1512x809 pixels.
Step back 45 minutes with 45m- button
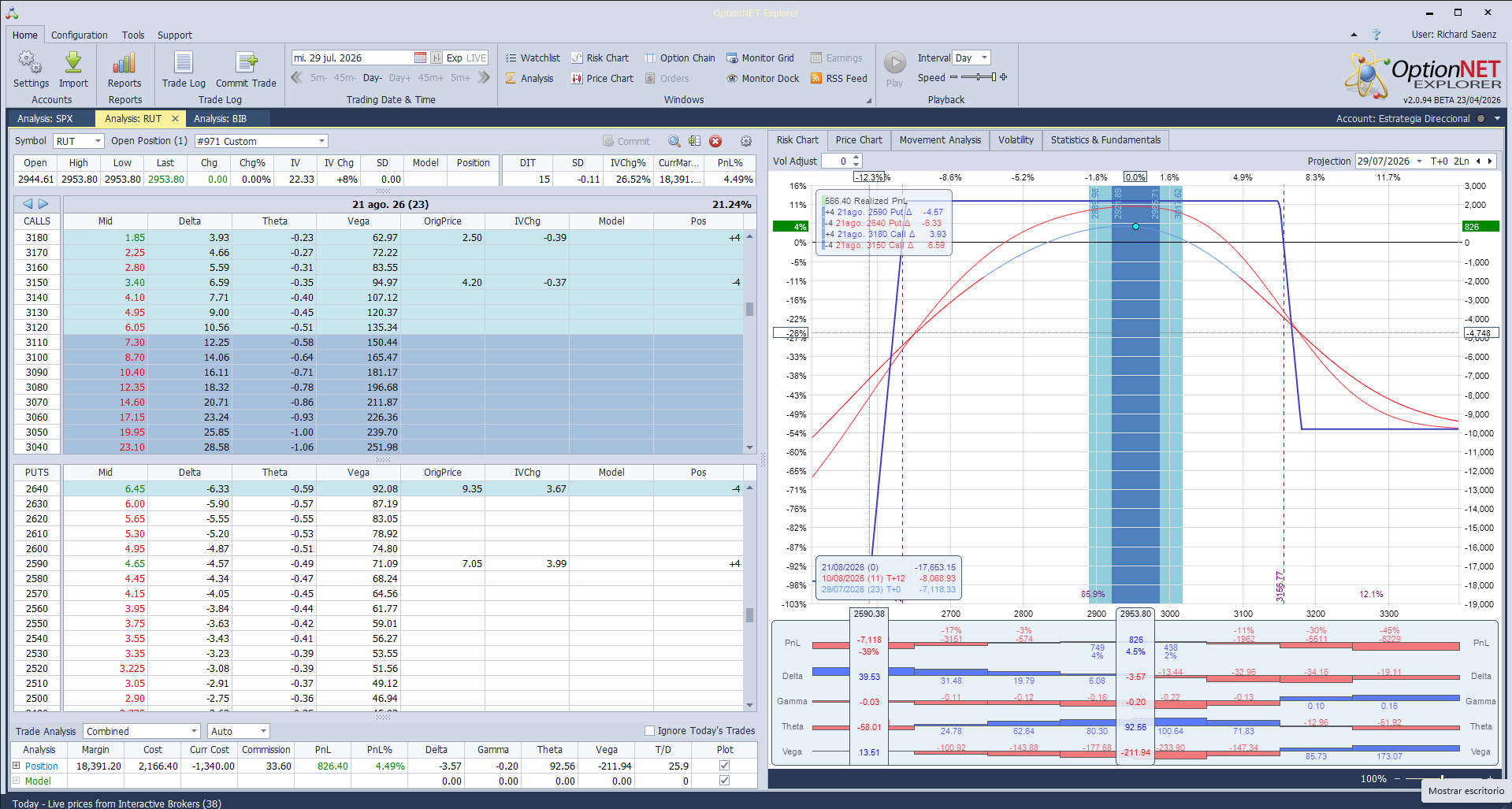pos(344,78)
